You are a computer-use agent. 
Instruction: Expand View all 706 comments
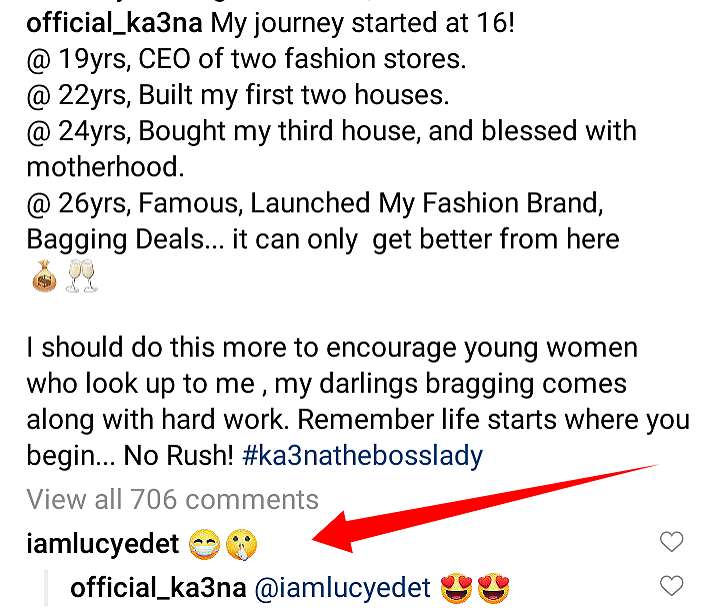tap(172, 499)
